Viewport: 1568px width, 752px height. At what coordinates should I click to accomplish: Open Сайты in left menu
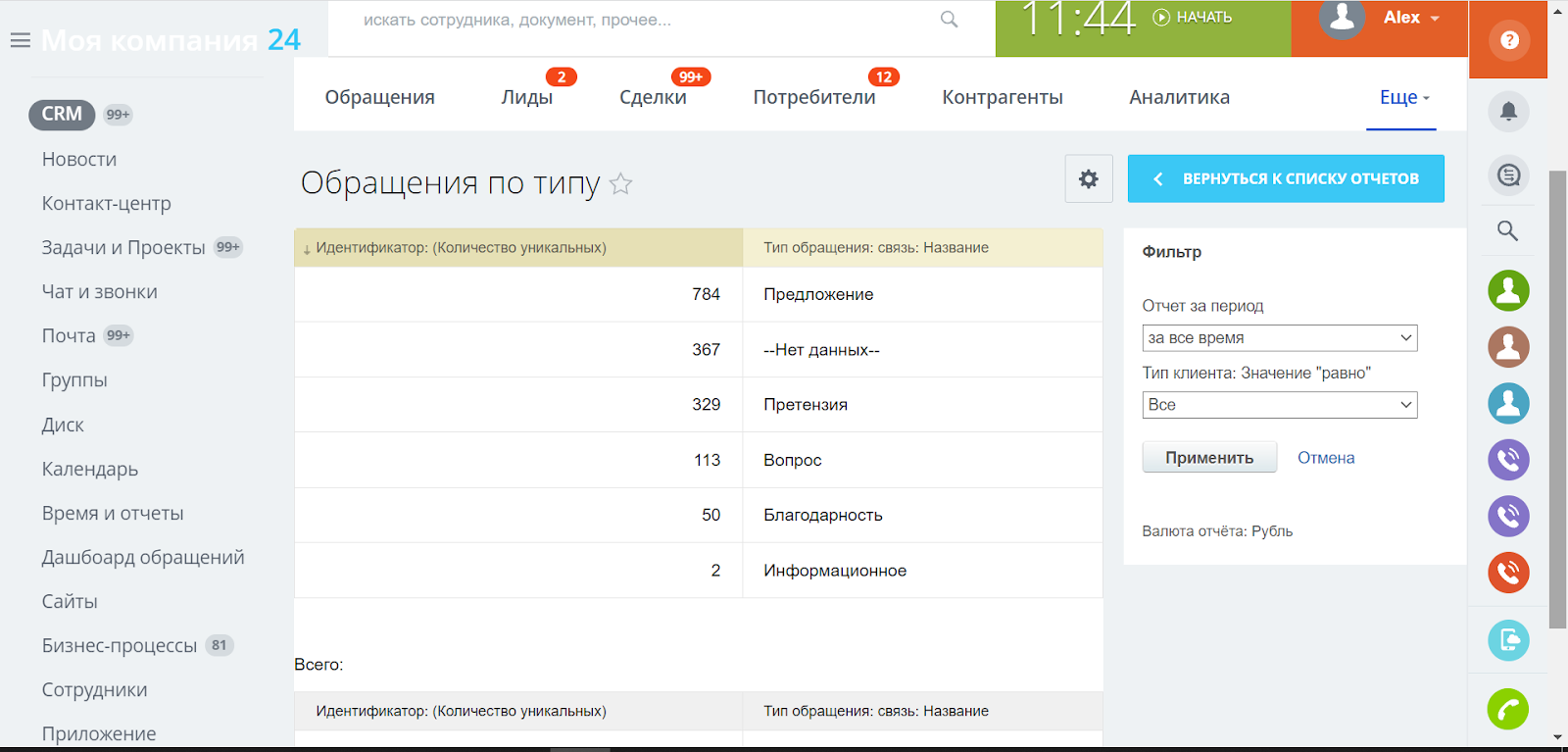pos(70,601)
